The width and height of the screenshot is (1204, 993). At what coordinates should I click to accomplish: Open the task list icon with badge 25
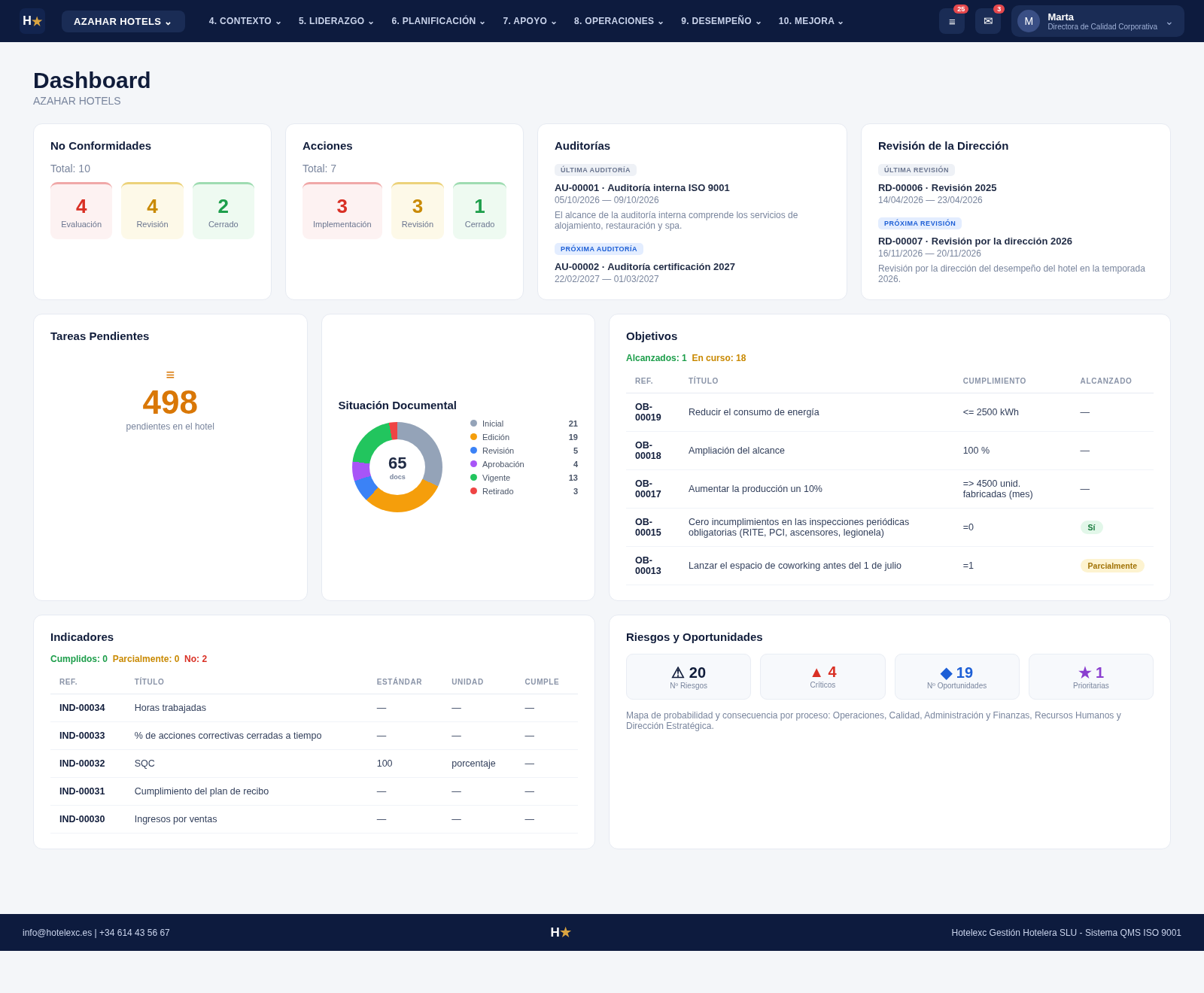pos(952,21)
